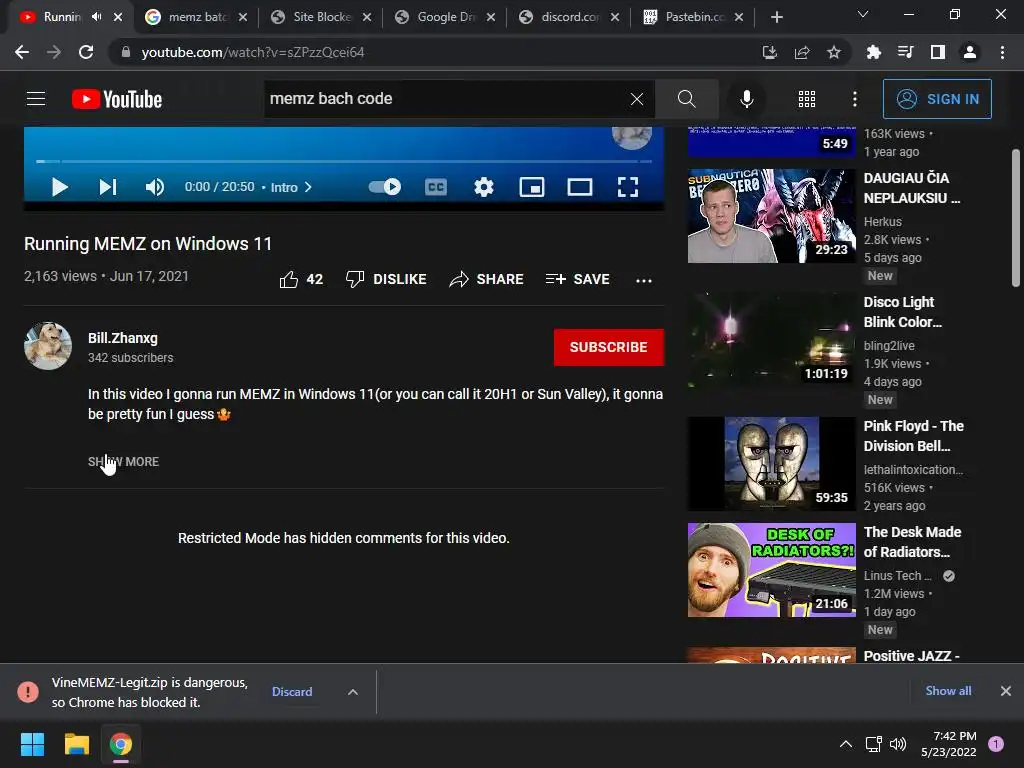
Task: Show hidden system tray icons
Action: 846,744
